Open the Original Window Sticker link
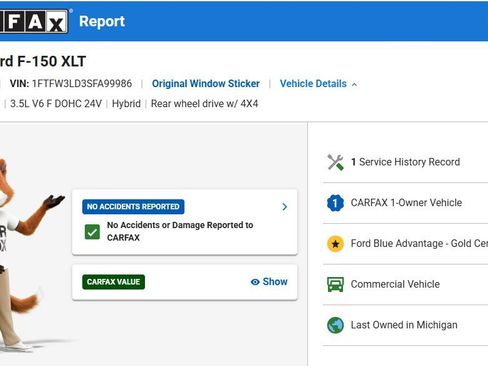The width and height of the screenshot is (488, 366). [x=206, y=84]
